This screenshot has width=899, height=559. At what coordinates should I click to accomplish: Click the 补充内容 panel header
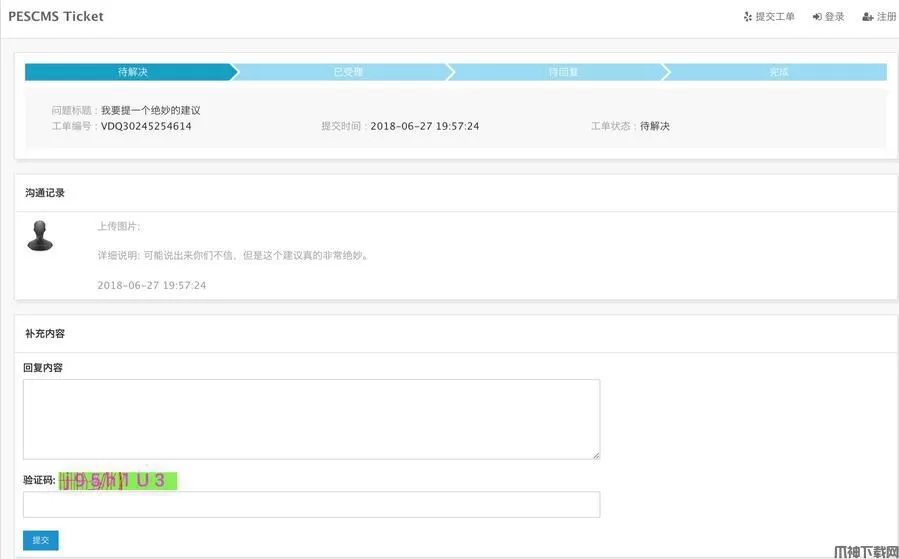point(45,334)
